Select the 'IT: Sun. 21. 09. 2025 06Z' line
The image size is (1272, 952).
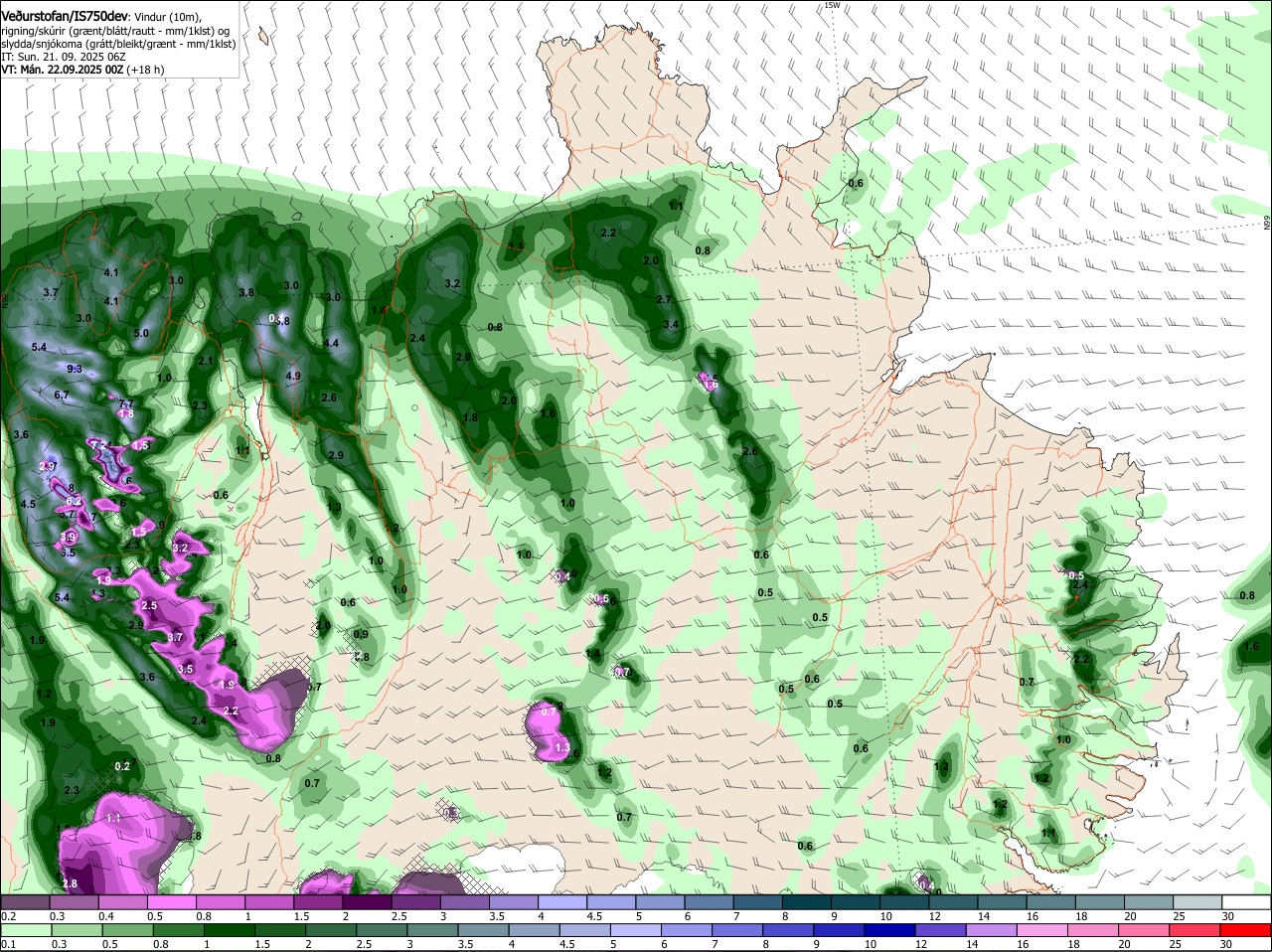64,57
